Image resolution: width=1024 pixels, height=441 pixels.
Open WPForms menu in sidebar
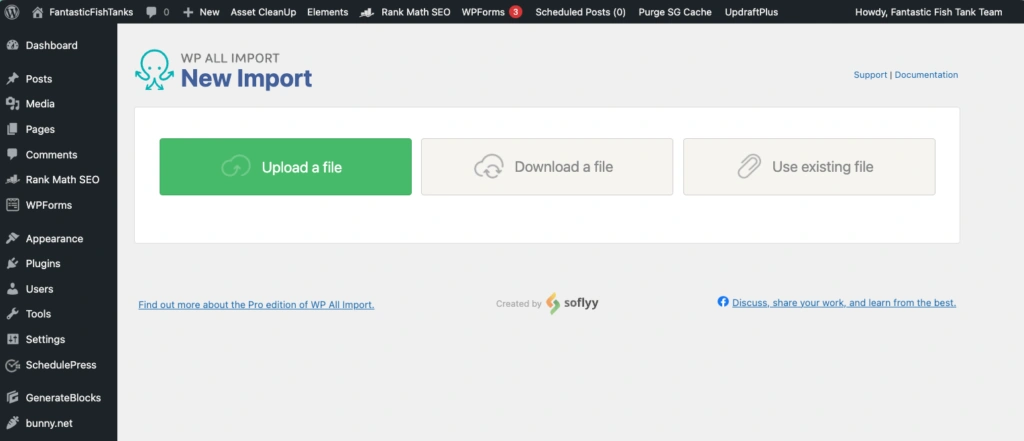(x=48, y=205)
